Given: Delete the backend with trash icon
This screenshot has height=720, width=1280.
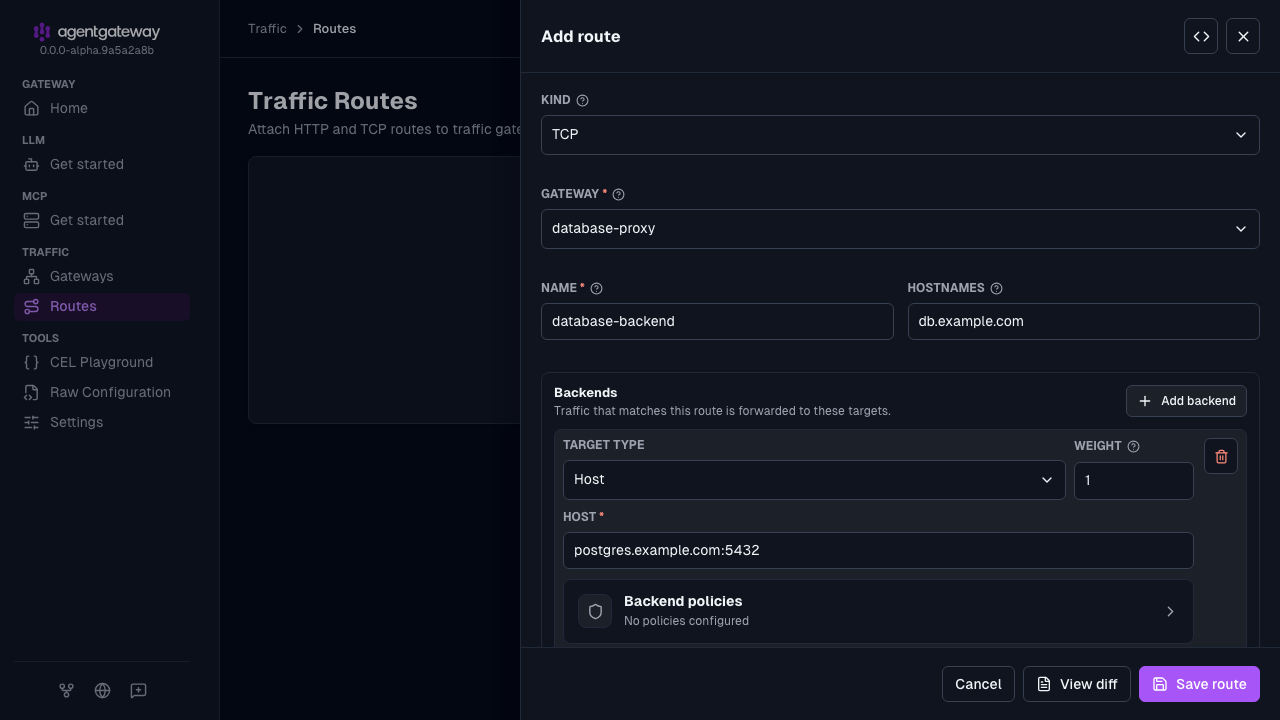Looking at the screenshot, I should pos(1221,456).
